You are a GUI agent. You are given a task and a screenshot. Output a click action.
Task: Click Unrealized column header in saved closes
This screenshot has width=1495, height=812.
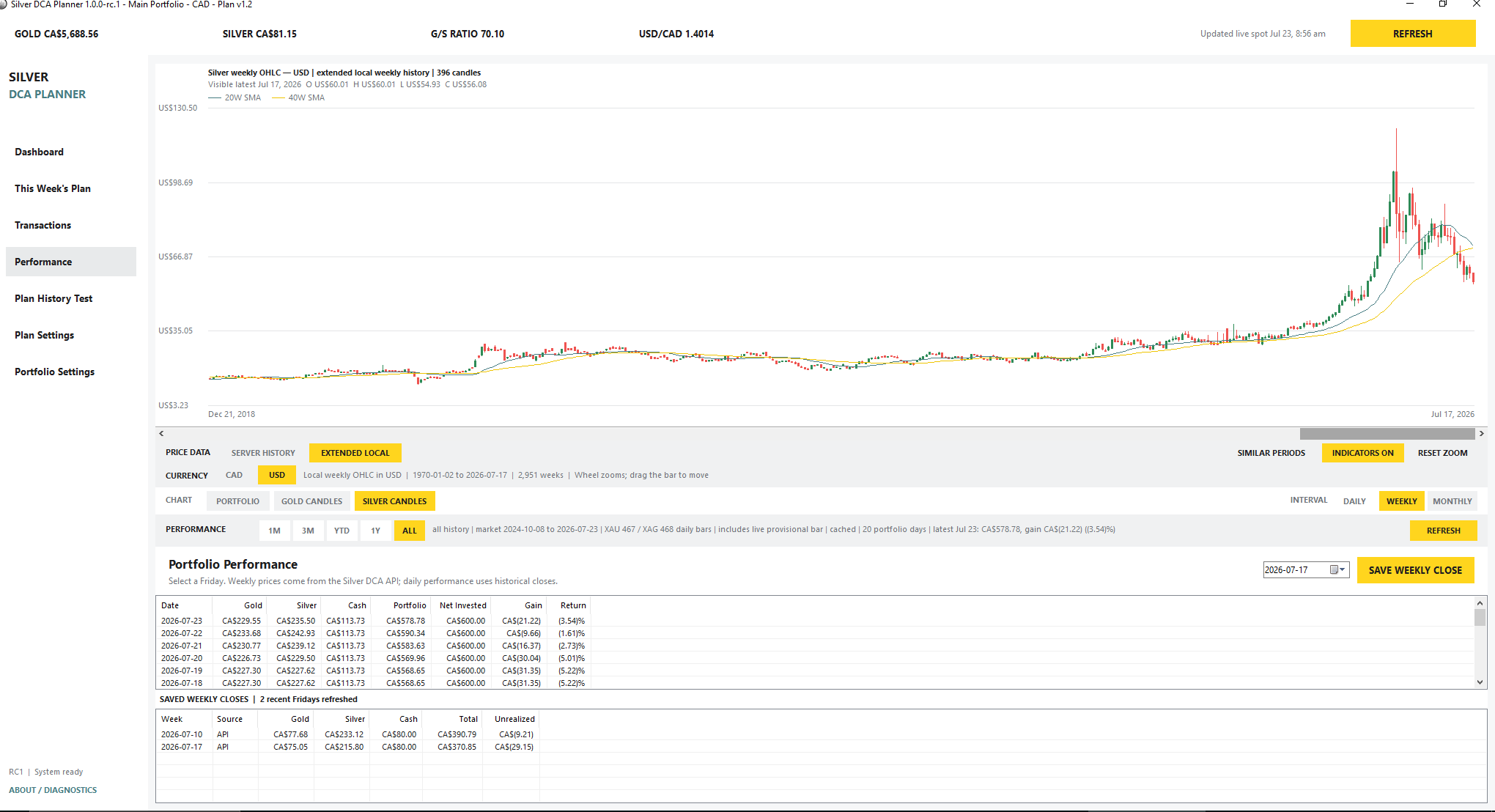point(511,719)
